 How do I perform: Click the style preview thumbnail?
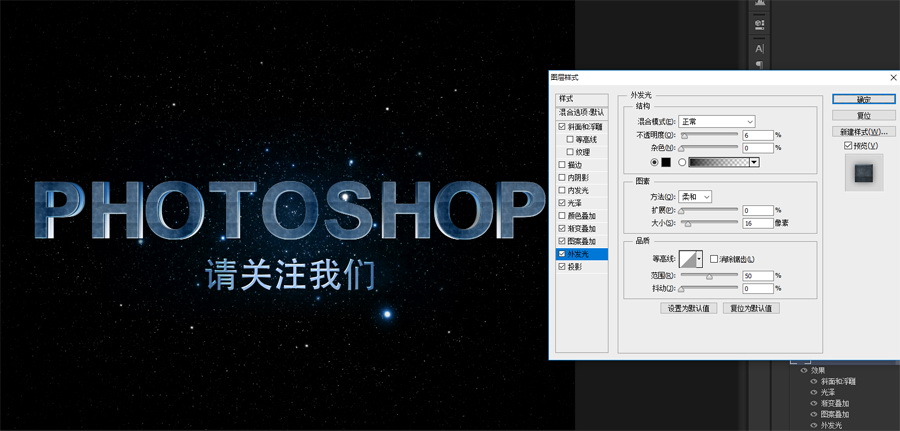coord(864,173)
